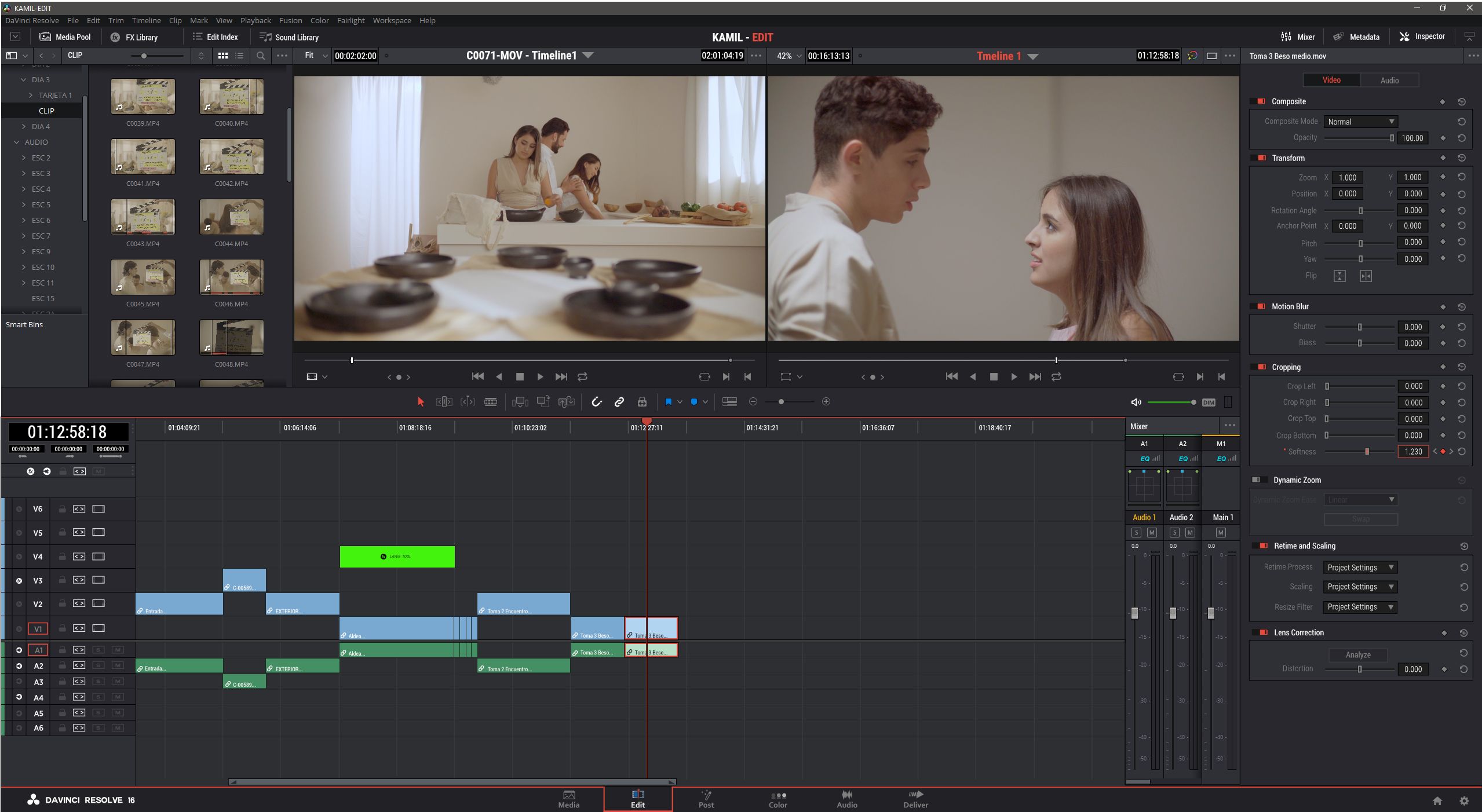Expand the ESC 2 bin

[24, 158]
